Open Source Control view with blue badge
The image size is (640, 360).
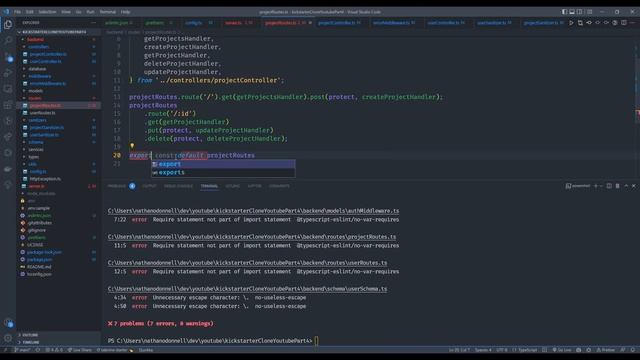click(8, 57)
